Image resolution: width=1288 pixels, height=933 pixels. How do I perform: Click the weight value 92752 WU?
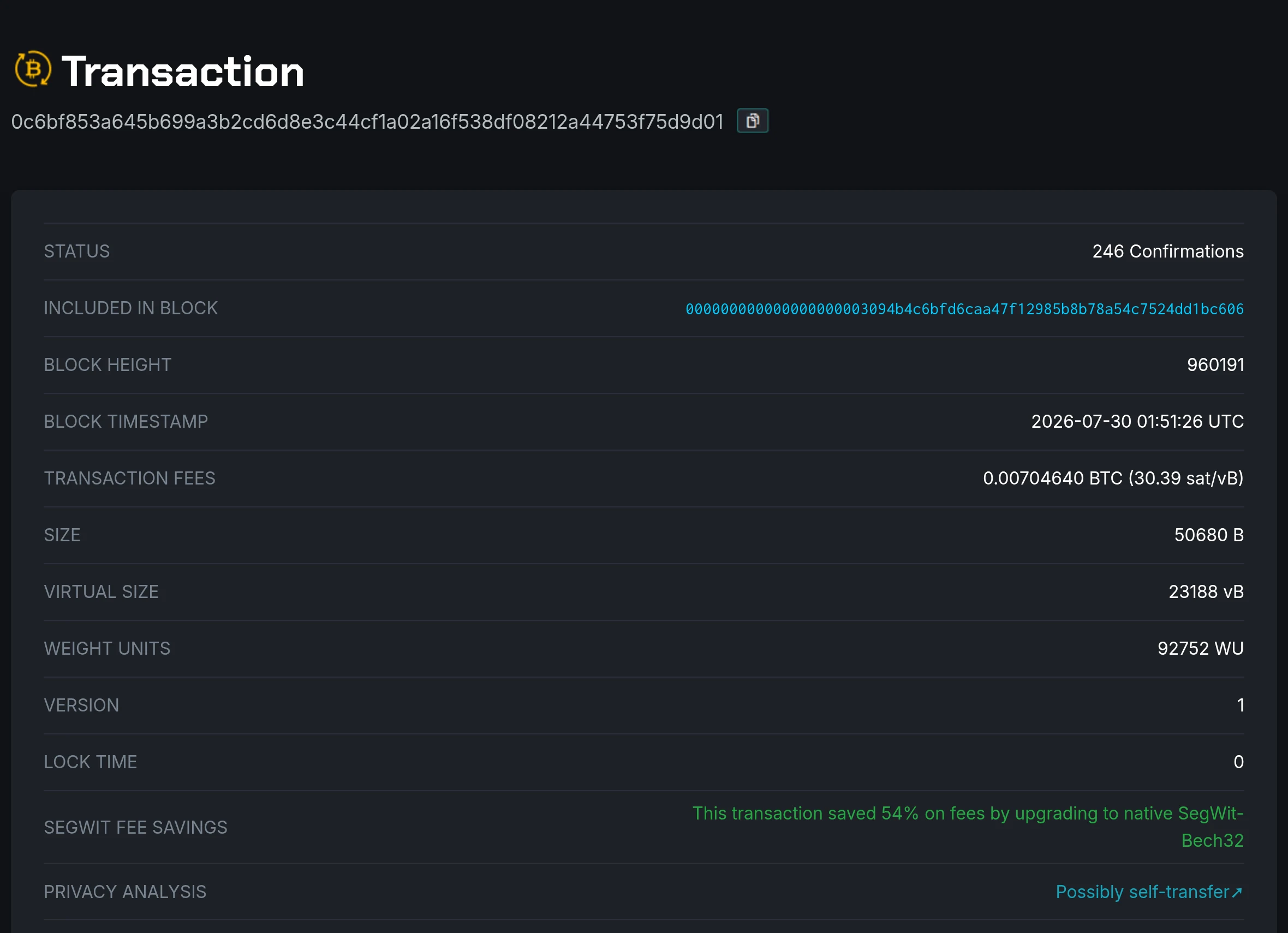[1201, 649]
